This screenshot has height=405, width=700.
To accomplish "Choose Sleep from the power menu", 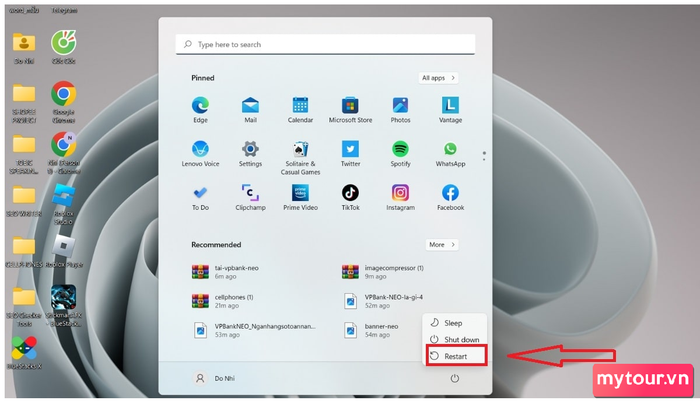I will [454, 323].
